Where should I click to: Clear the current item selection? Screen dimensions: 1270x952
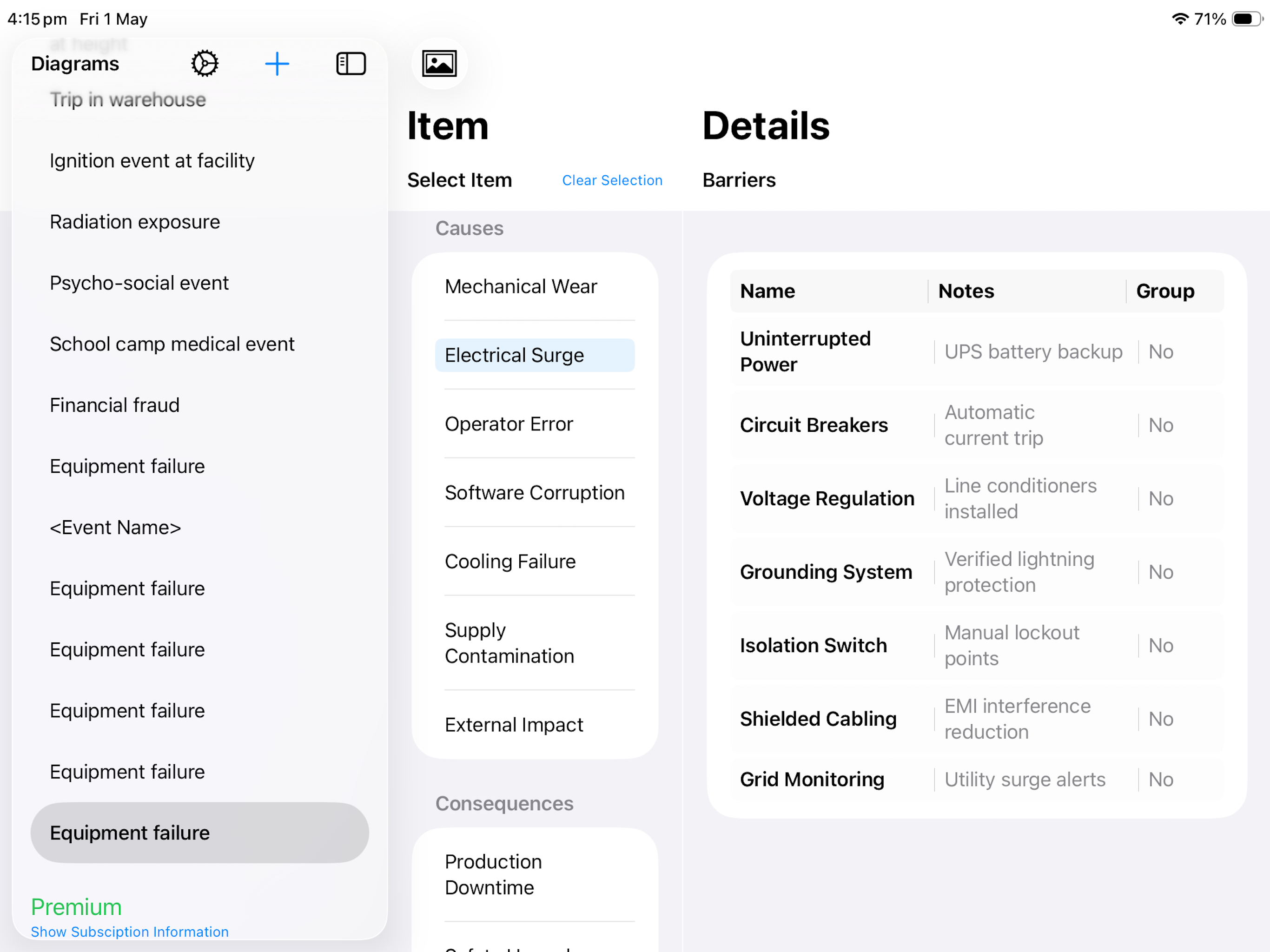[612, 180]
